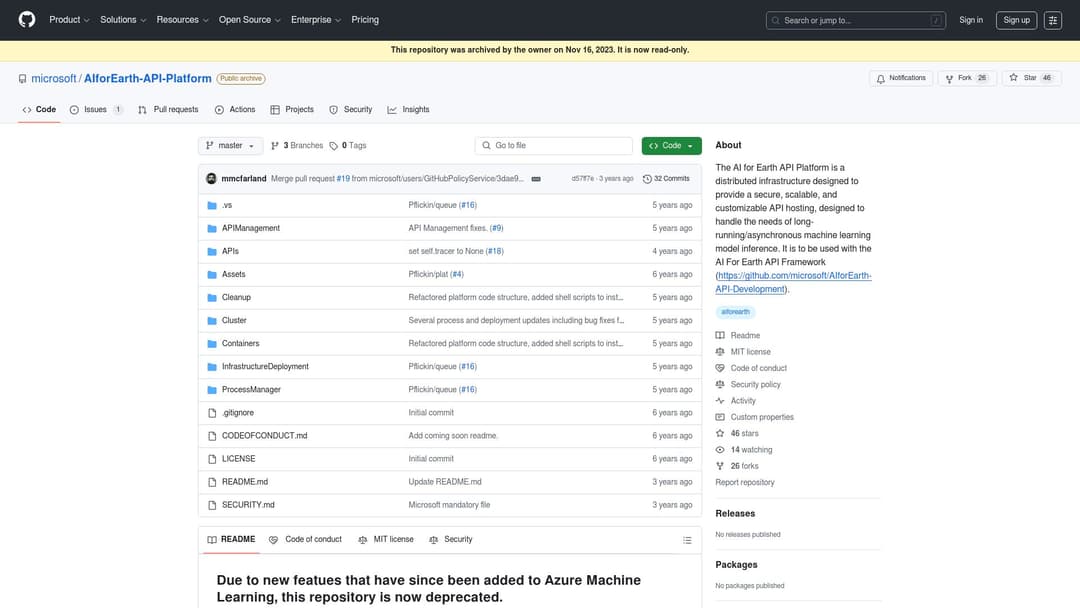Click the search magnifier in Go to file
This screenshot has height=608, width=1080.
486,146
